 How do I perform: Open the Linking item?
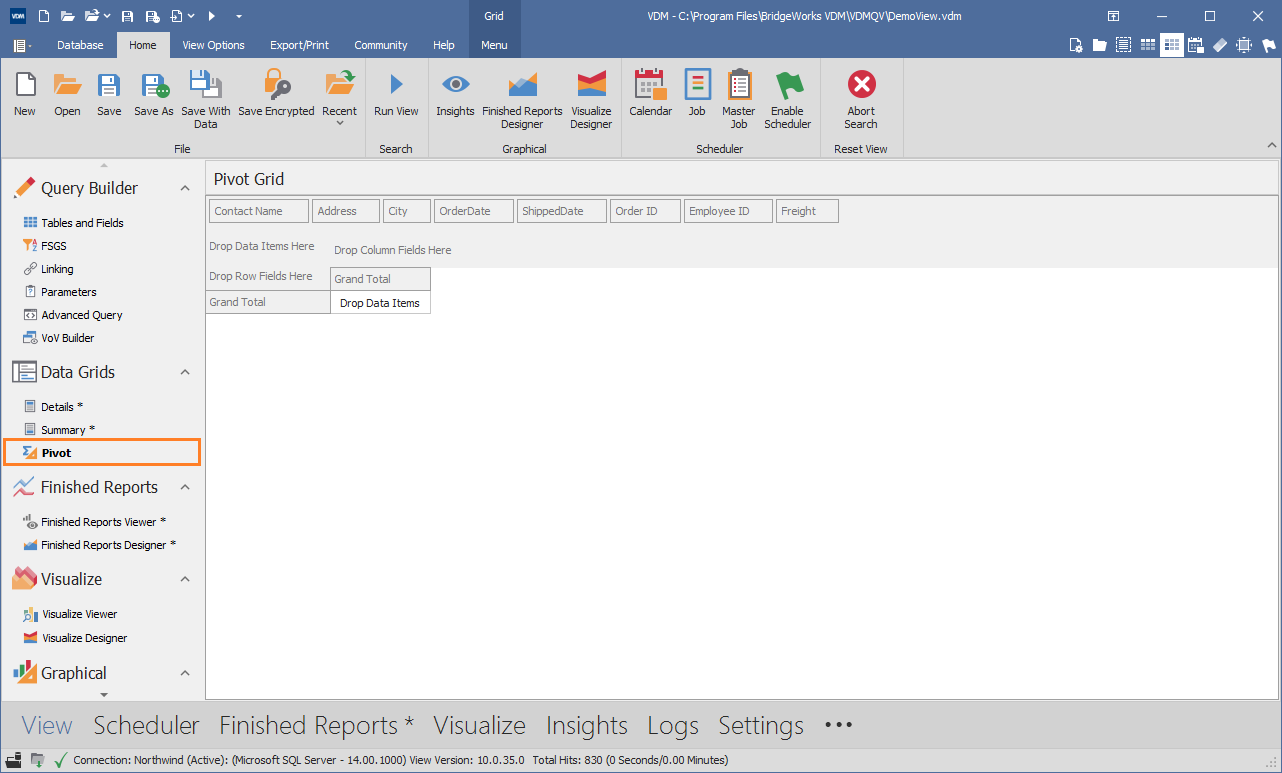tap(57, 269)
